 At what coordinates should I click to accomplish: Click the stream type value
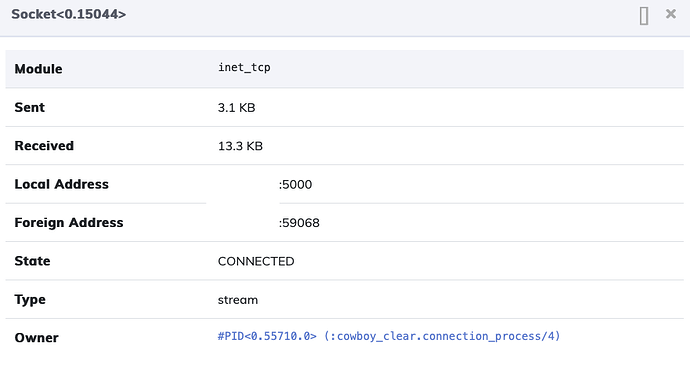coord(238,300)
